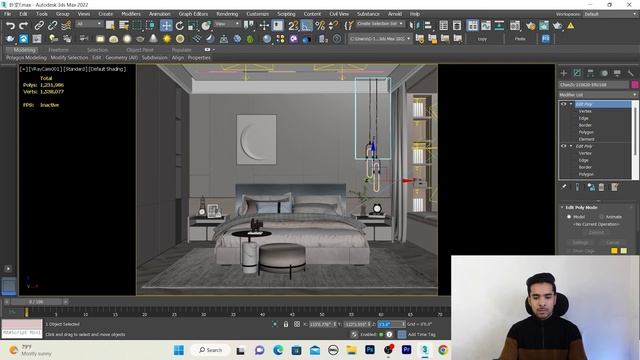This screenshot has width=640, height=360.
Task: Toggle the selection lock padlock icon
Action: (x=286, y=324)
